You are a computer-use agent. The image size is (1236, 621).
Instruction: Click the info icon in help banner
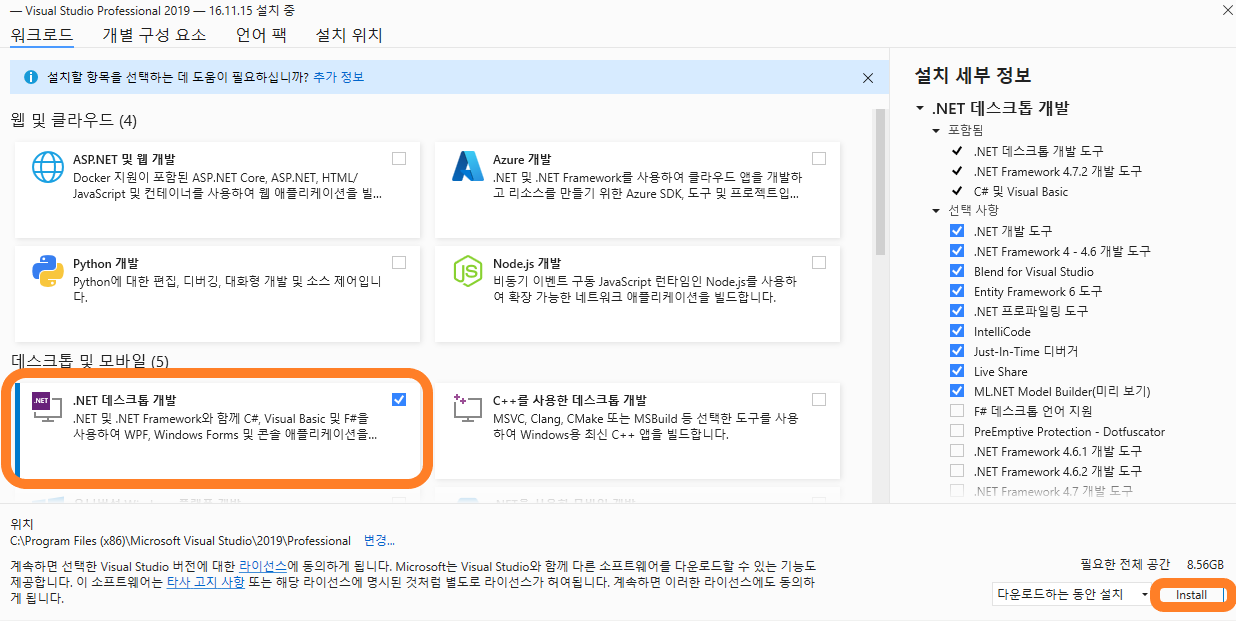pos(31,77)
